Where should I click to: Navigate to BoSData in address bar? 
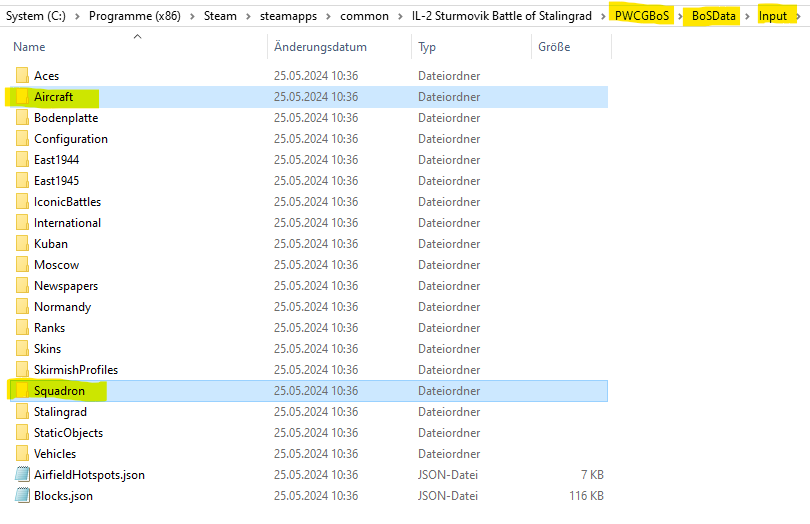tap(714, 17)
